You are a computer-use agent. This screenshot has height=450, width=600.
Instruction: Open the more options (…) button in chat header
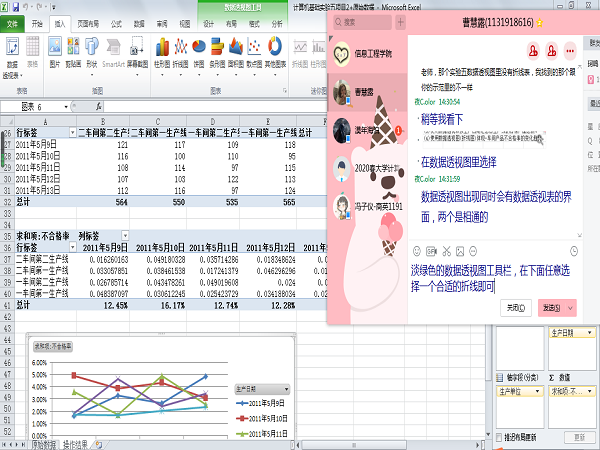[570, 50]
